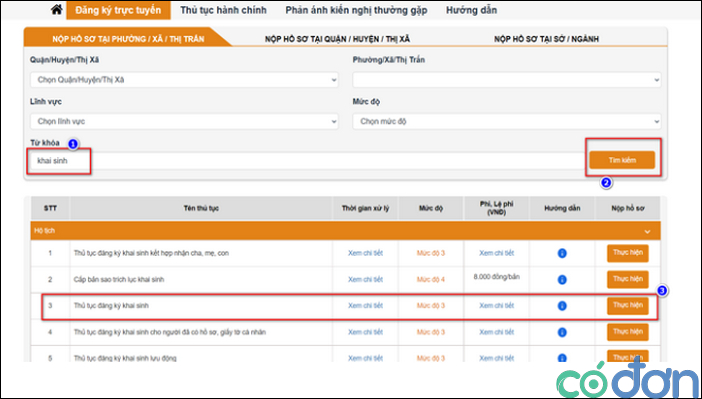The height and width of the screenshot is (399, 702).
Task: View fee details for row 3 'Thủ tục đăng ký khai sinh'
Action: pos(497,306)
